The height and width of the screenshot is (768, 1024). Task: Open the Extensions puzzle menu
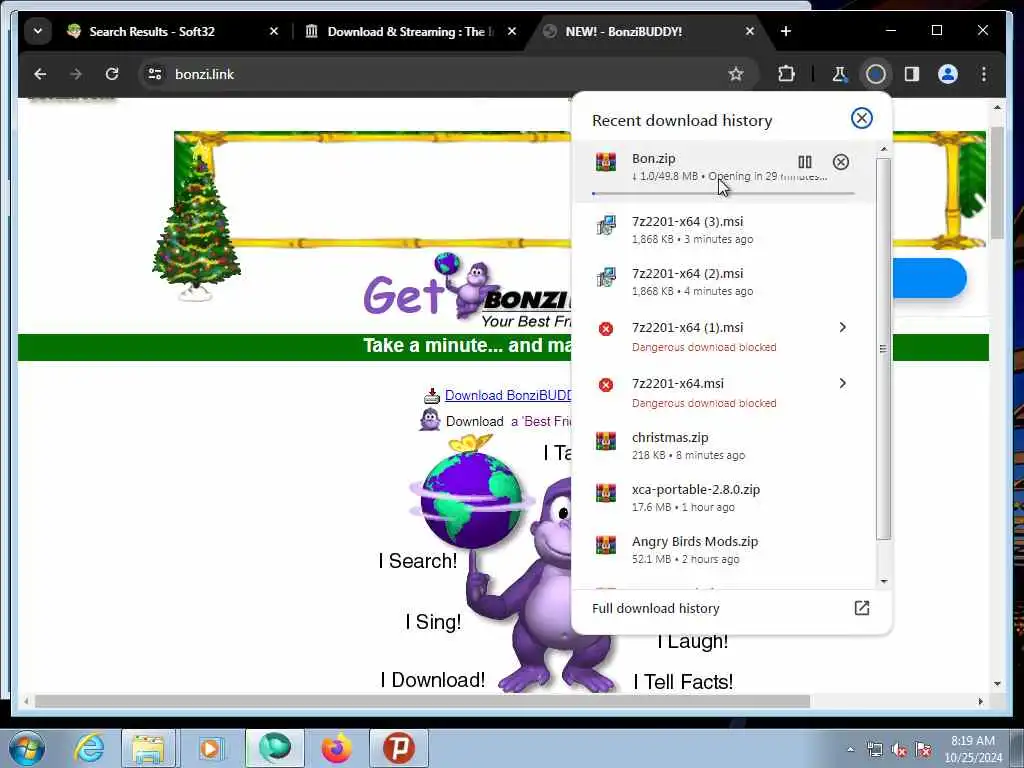point(786,74)
